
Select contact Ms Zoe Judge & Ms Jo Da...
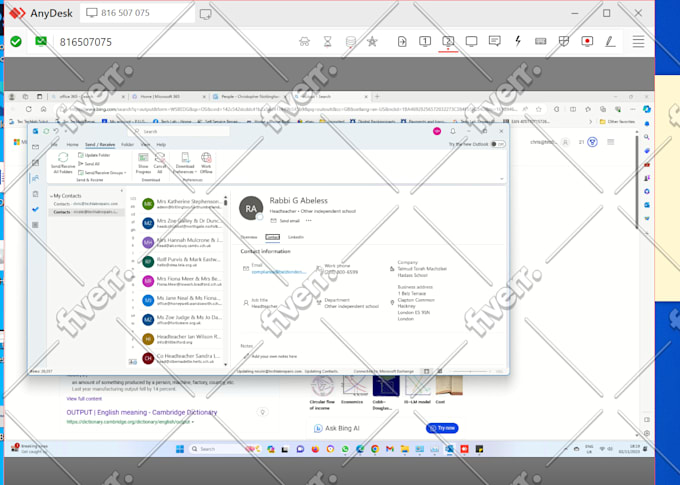[x=182, y=320]
